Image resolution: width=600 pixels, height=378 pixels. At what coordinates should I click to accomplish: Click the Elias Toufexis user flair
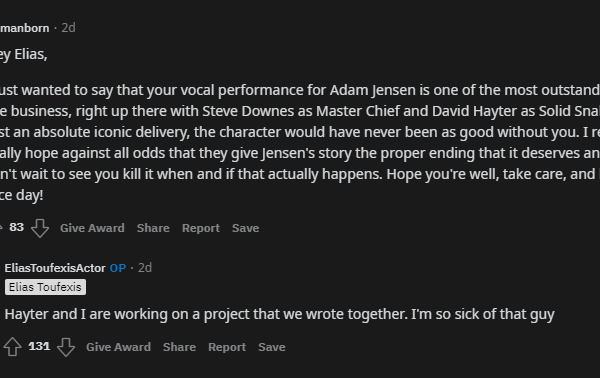point(45,287)
